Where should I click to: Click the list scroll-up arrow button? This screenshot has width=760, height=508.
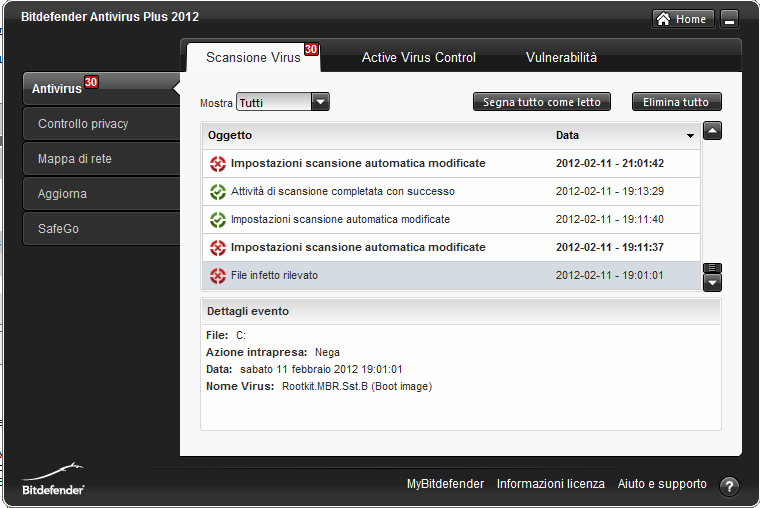712,130
